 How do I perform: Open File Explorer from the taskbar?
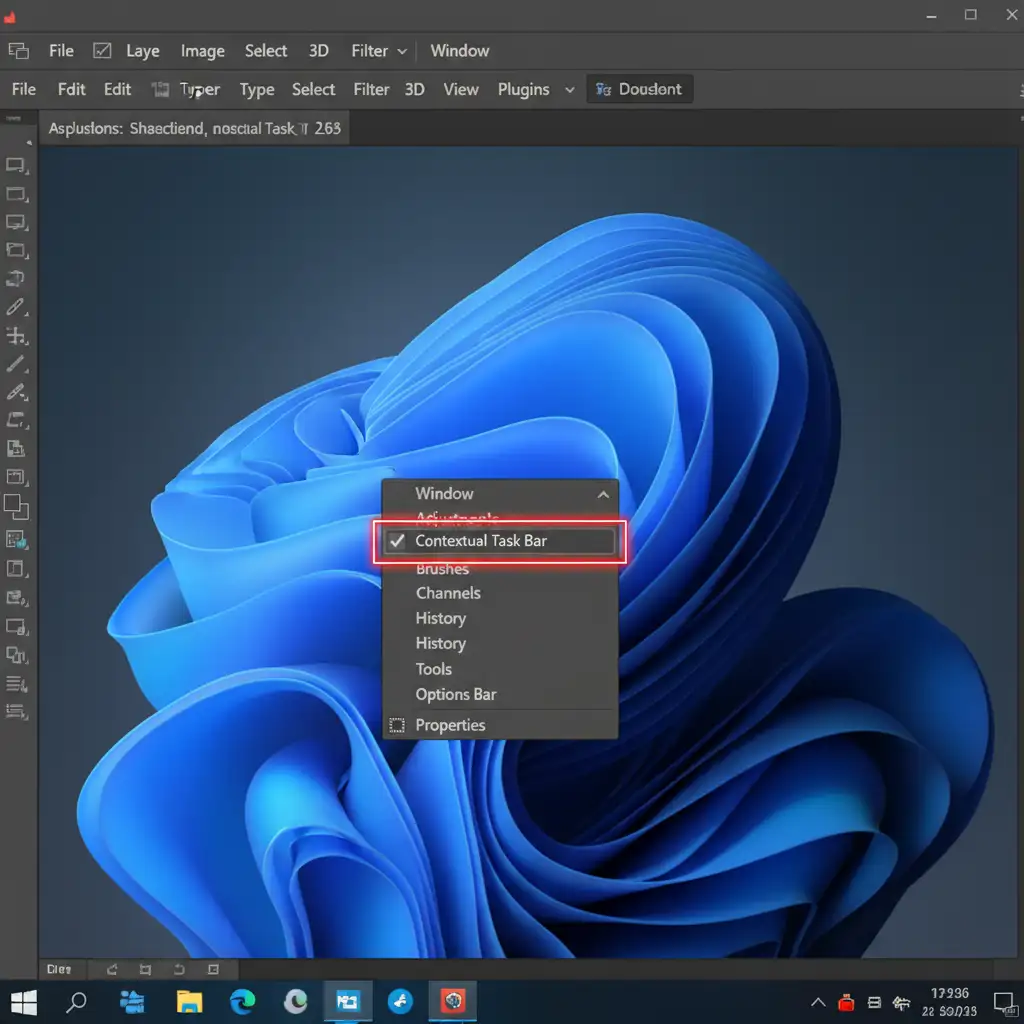click(x=189, y=1001)
